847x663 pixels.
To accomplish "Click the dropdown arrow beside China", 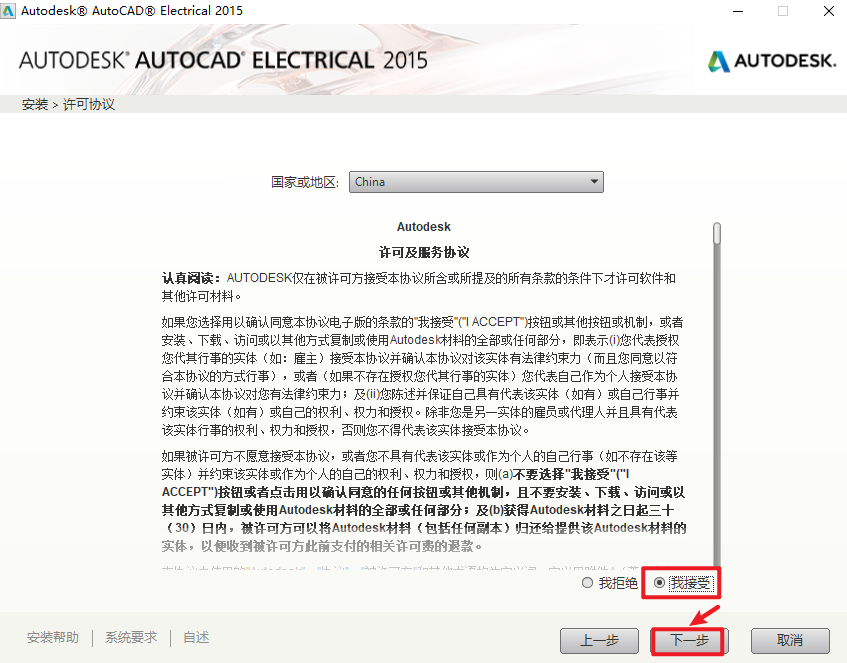I will 594,182.
